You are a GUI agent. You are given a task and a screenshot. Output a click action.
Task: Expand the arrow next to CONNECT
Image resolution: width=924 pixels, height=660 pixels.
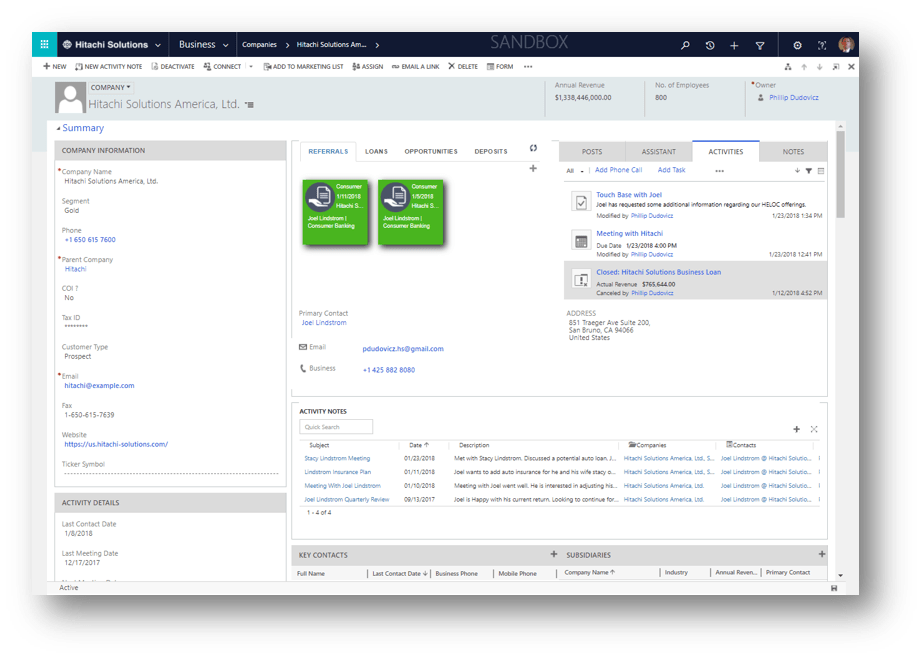point(251,67)
